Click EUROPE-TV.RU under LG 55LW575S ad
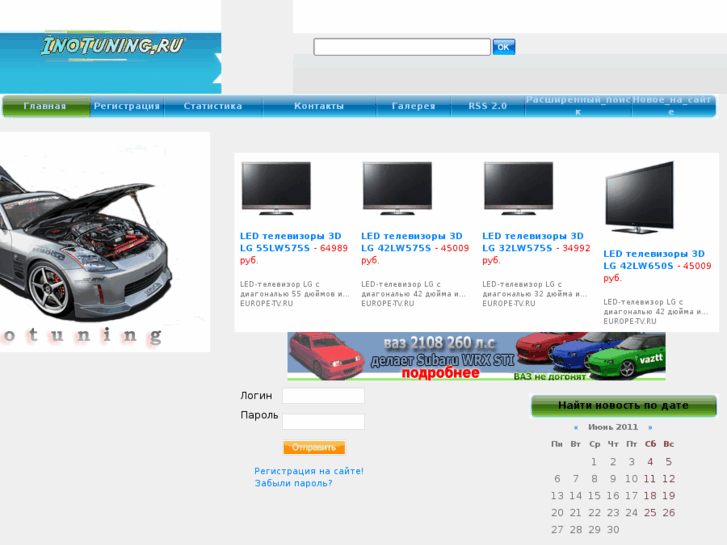 point(266,303)
